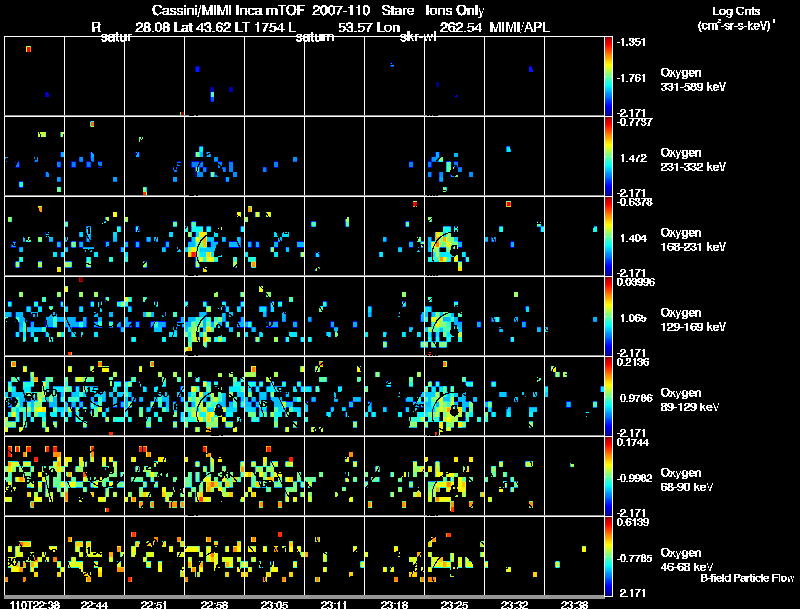Click the -1.761 color scale midpoint

(x=631, y=78)
